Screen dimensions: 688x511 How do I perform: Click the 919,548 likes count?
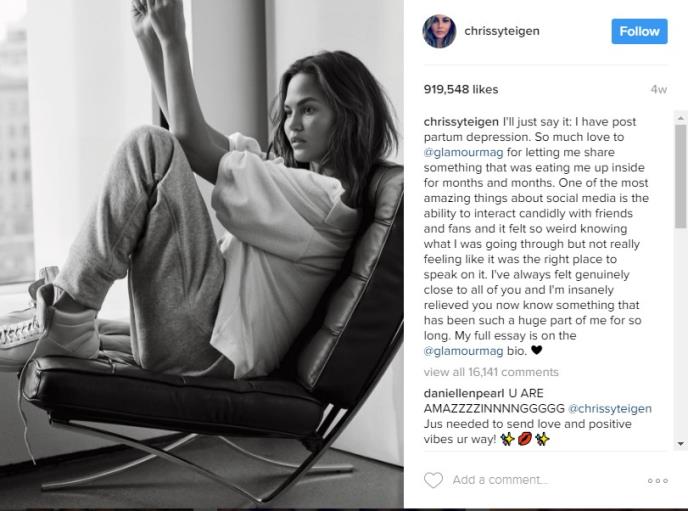[461, 89]
